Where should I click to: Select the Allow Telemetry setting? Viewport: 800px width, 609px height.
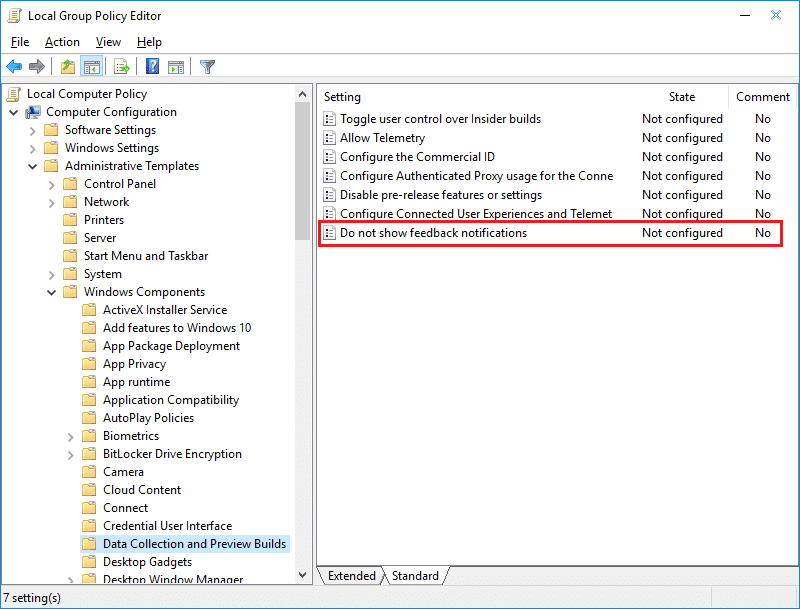(382, 138)
